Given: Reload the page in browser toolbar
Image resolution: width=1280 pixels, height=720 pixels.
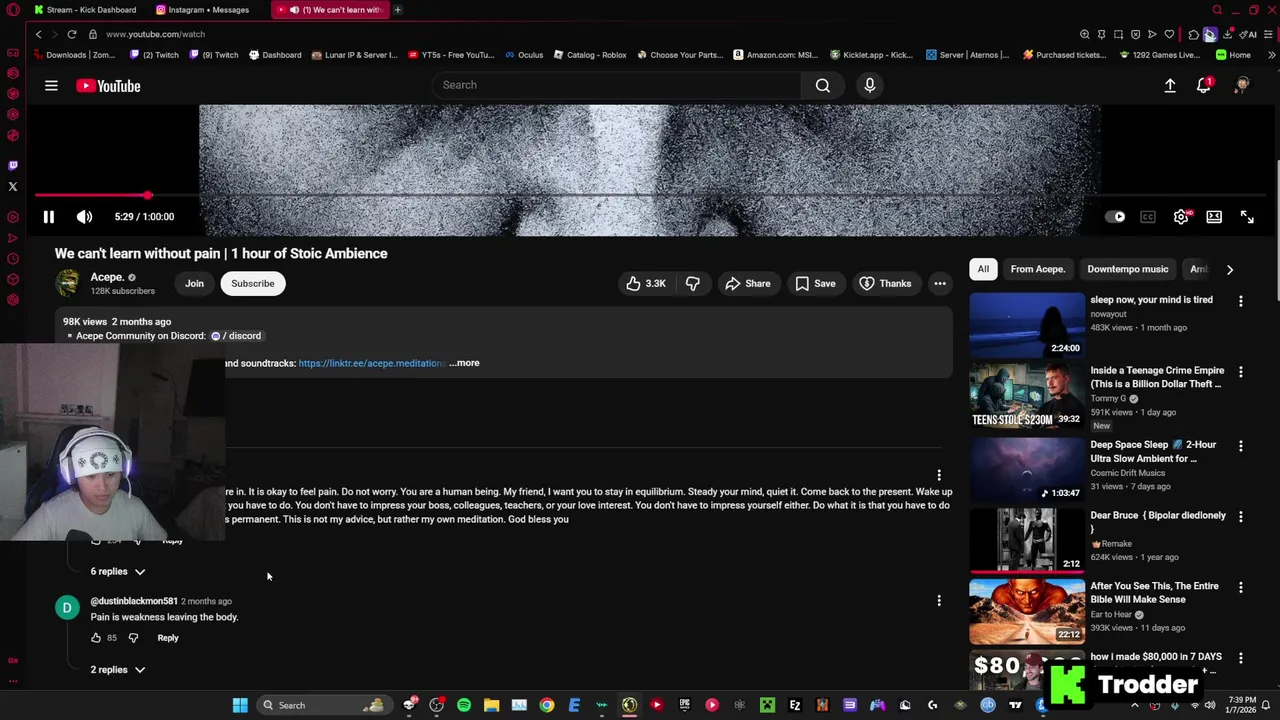Looking at the screenshot, I should 72,34.
